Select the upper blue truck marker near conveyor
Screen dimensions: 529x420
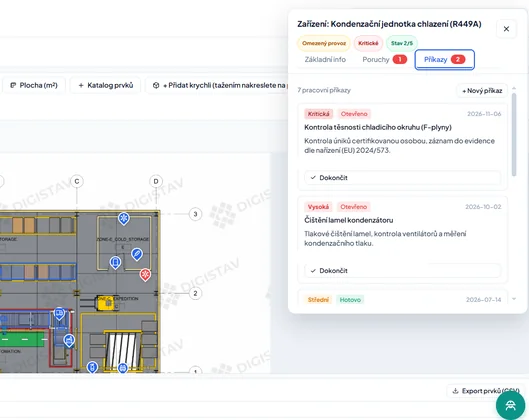coord(59,314)
